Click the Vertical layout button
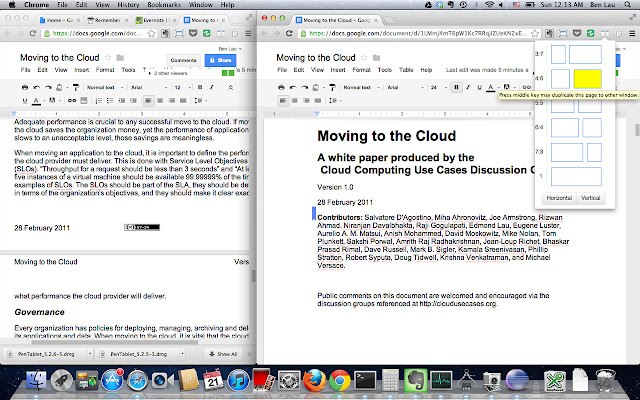The image size is (640, 400). coord(590,198)
